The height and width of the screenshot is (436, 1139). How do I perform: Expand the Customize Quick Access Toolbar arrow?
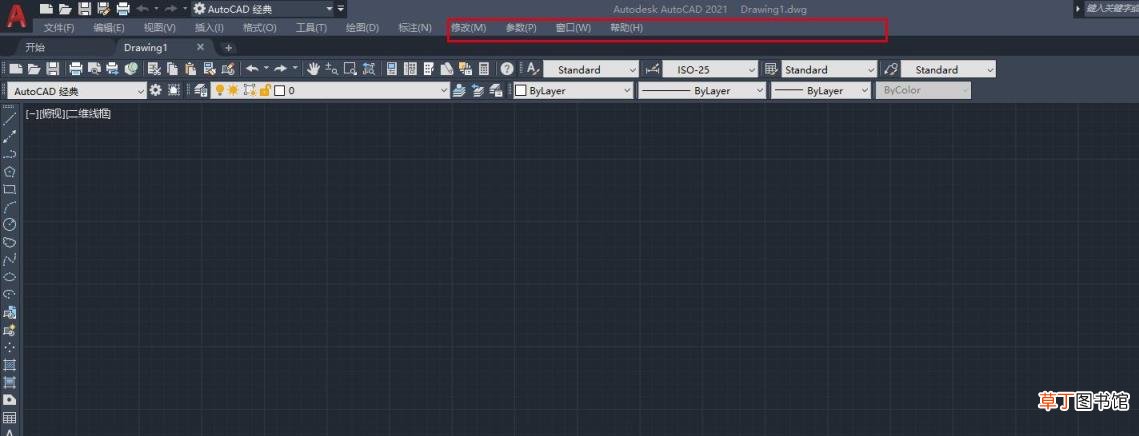click(341, 9)
